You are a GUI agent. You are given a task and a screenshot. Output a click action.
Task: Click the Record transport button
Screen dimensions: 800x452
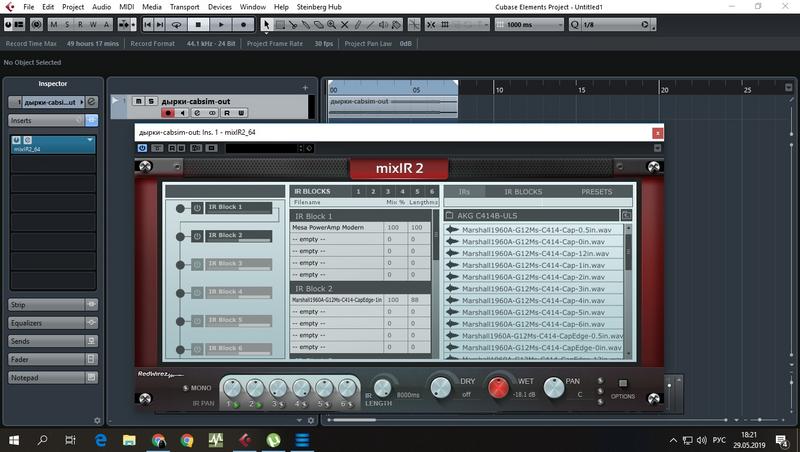[x=243, y=24]
